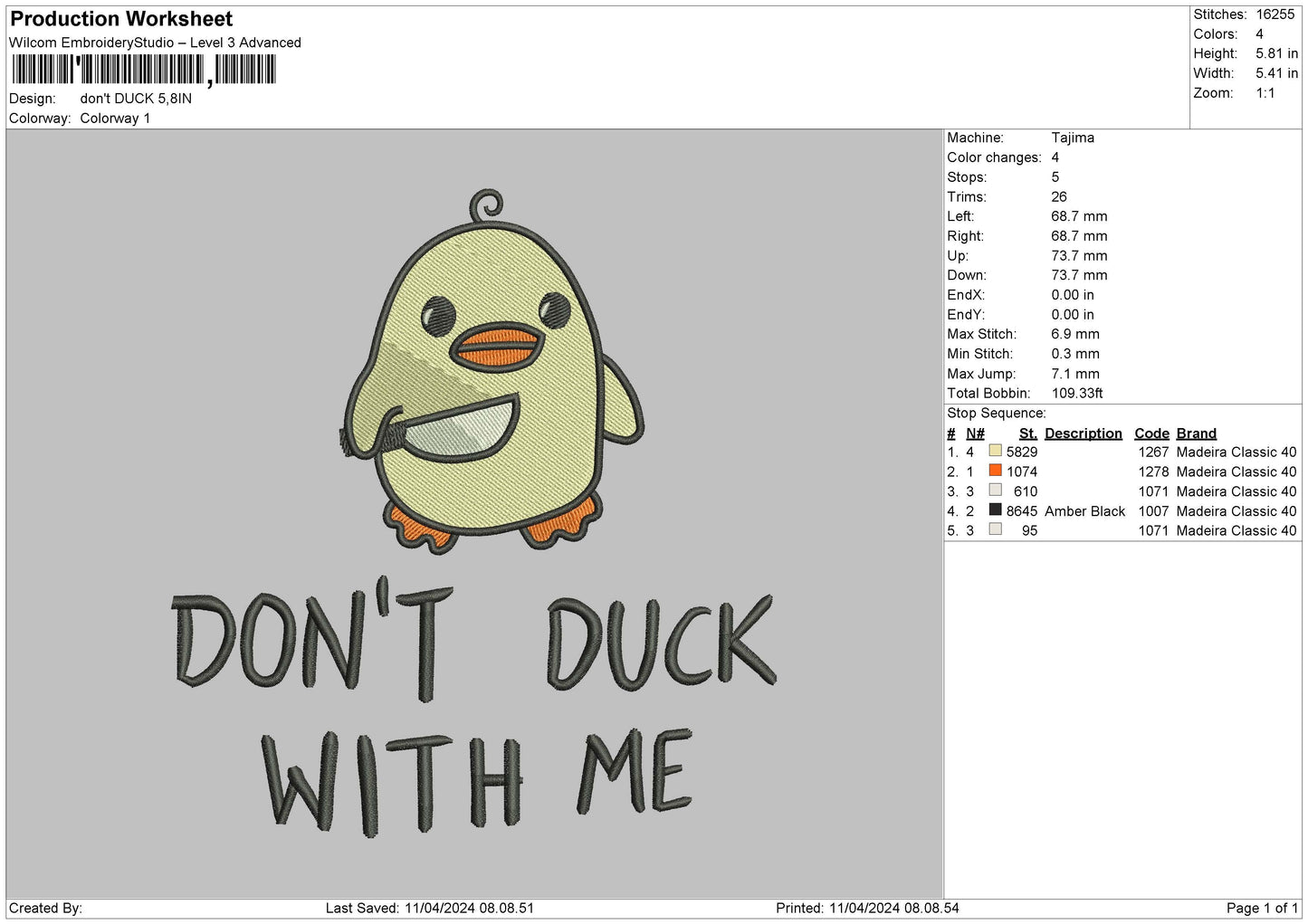This screenshot has width=1308, height=924.
Task: Click thread code 1267
Action: [x=1153, y=452]
